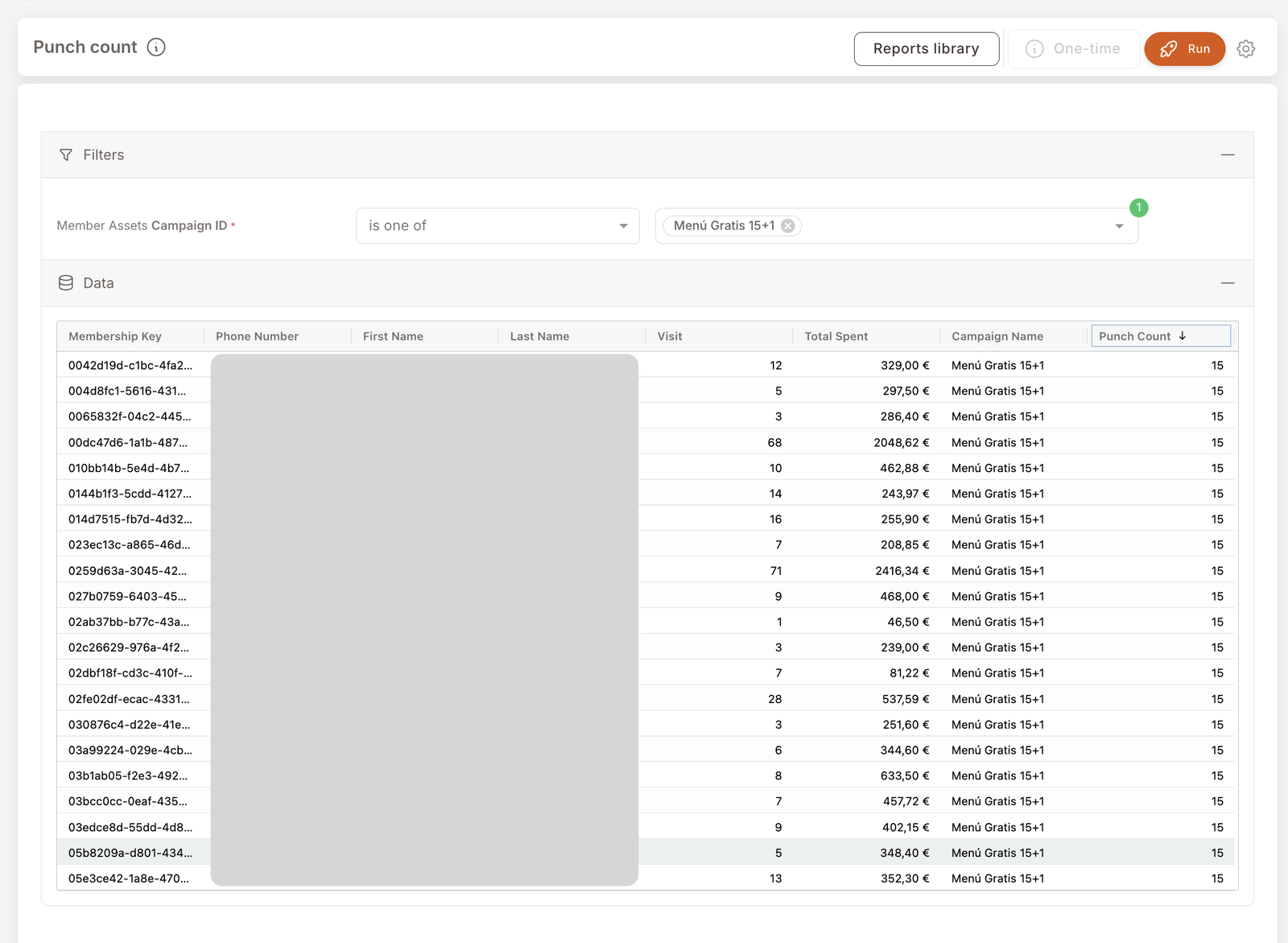Run the Punch count report
This screenshot has width=1288, height=943.
pyautogui.click(x=1184, y=49)
